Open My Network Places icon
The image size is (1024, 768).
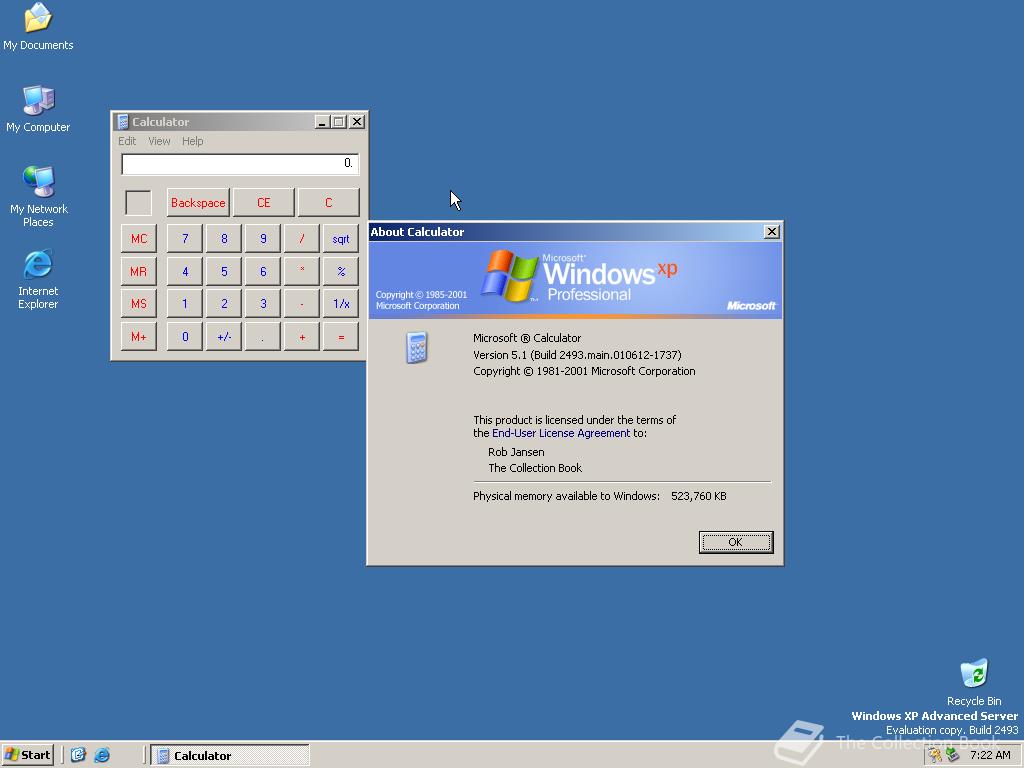[38, 197]
